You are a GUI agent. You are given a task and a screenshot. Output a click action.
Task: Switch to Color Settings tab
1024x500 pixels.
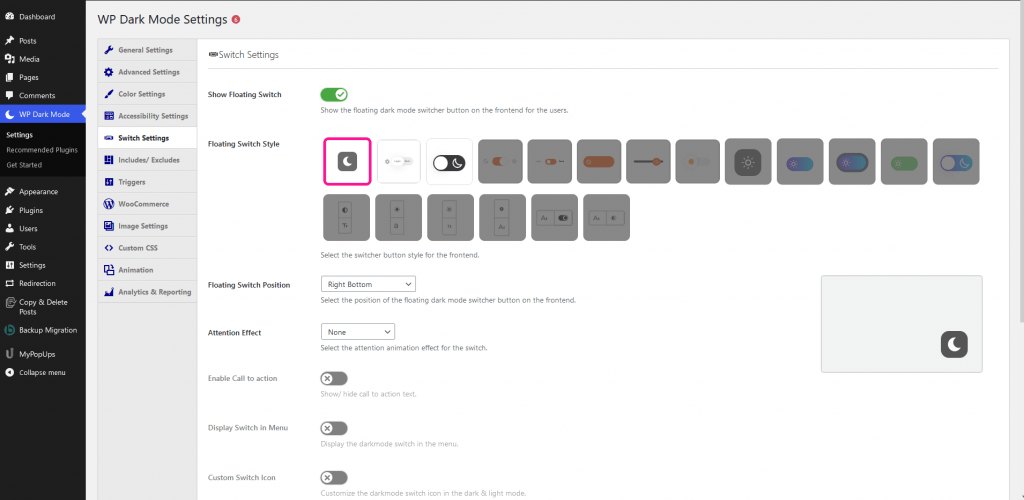[147, 94]
